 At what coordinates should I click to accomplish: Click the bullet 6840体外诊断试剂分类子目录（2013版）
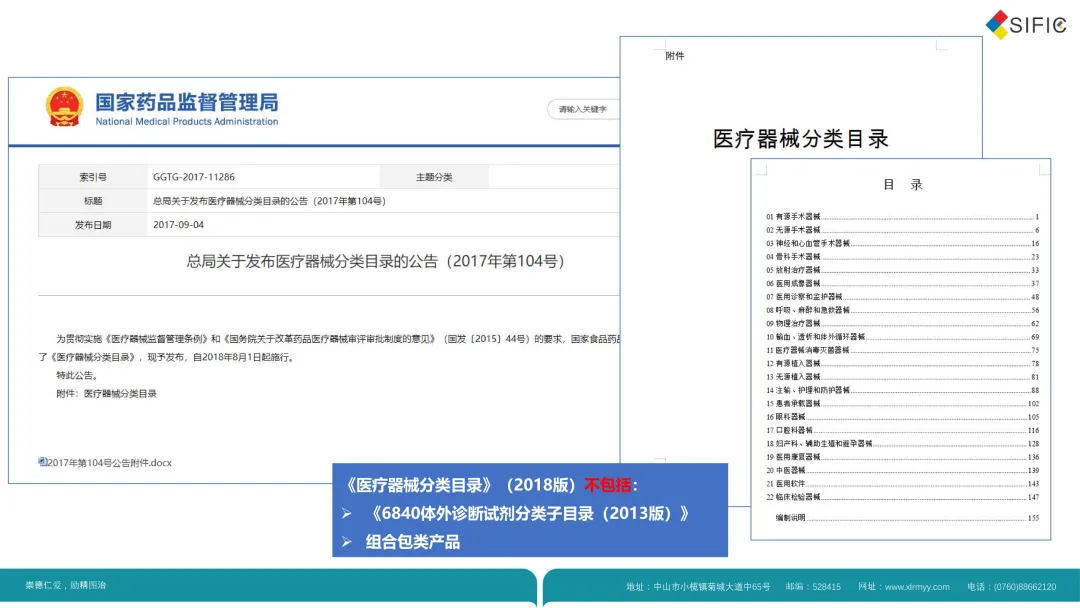click(x=528, y=514)
